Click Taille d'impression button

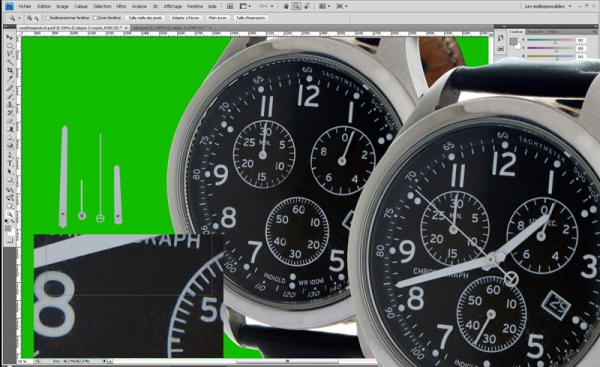click(x=250, y=18)
